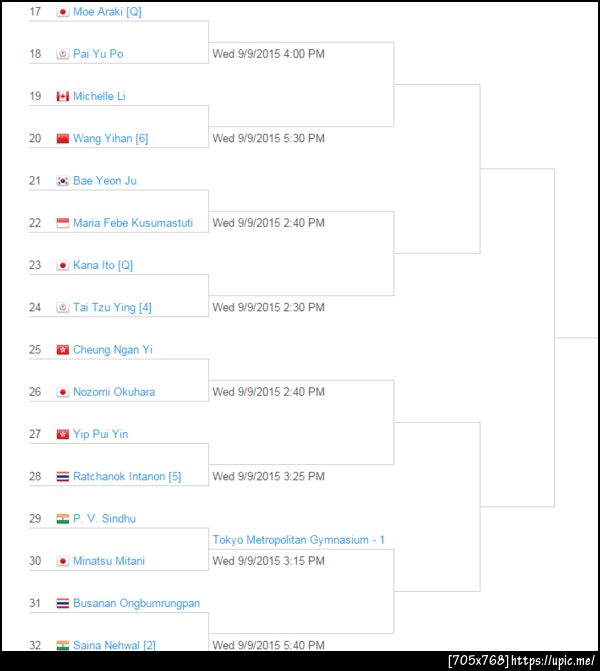Select Busanan Ongbumrungpan player link
This screenshot has width=600, height=671.
136,603
